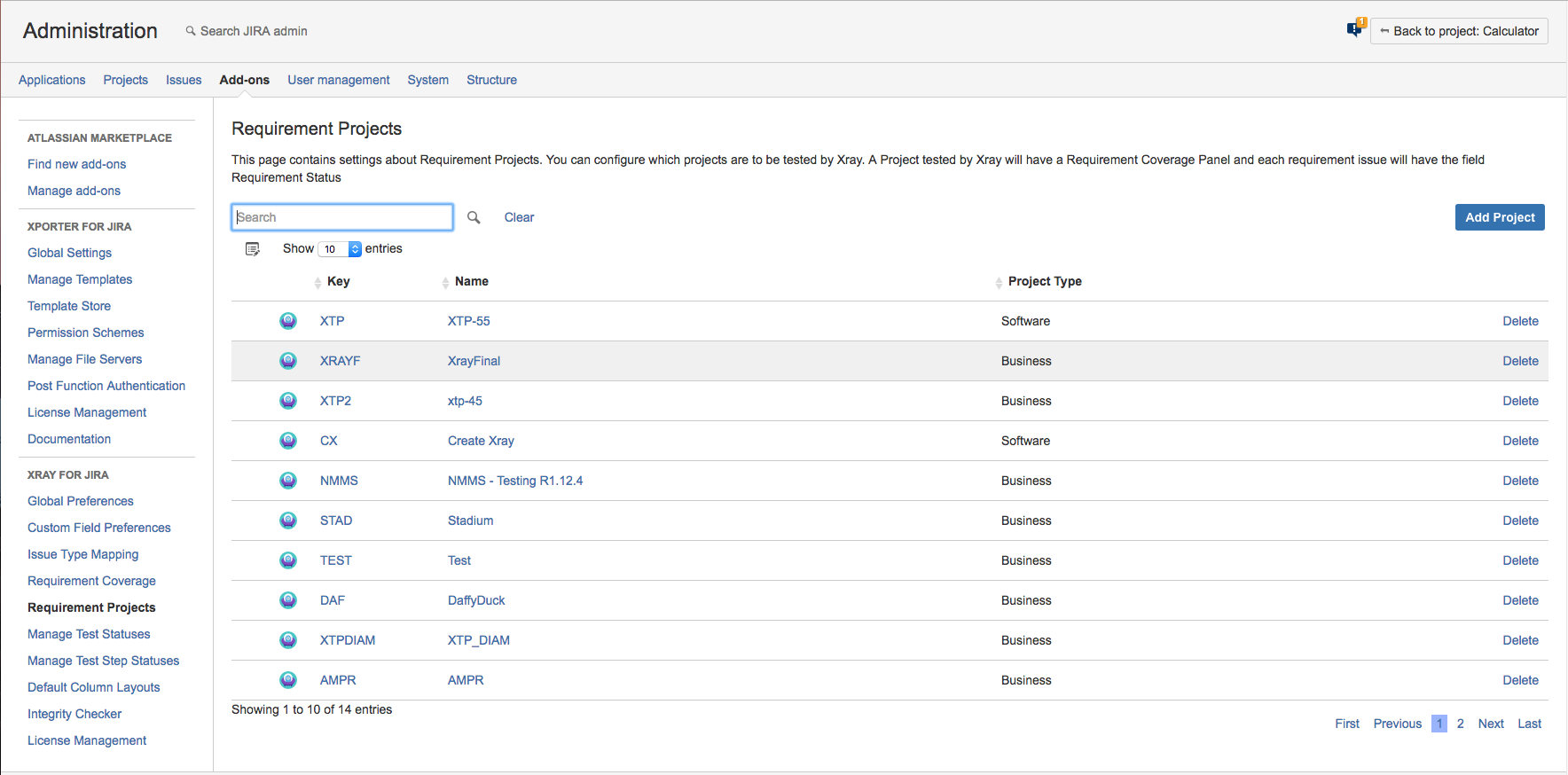This screenshot has width=1568, height=775.
Task: Focus the Search projects input field
Action: (x=342, y=217)
